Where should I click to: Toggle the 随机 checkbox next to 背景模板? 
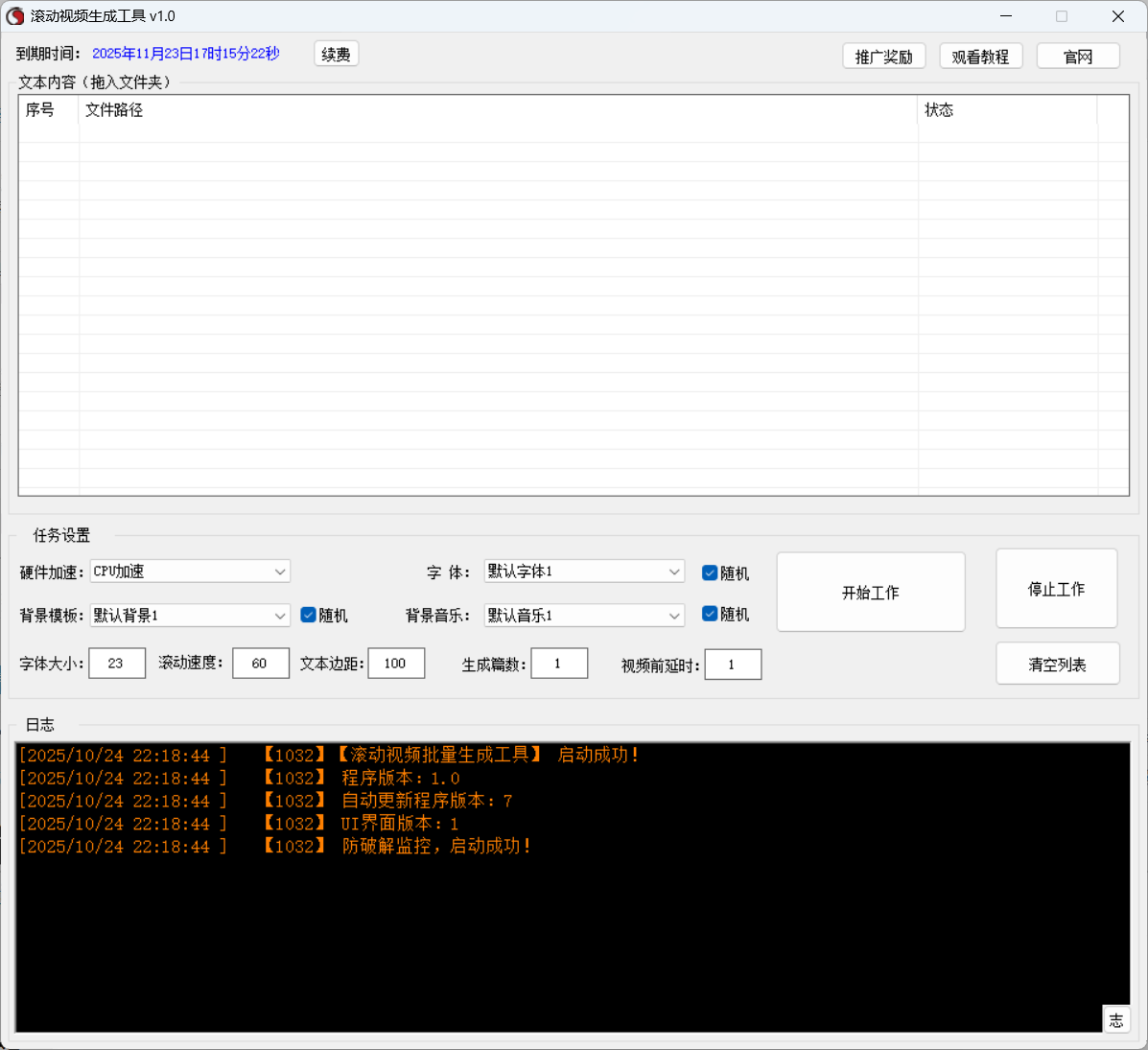point(308,615)
